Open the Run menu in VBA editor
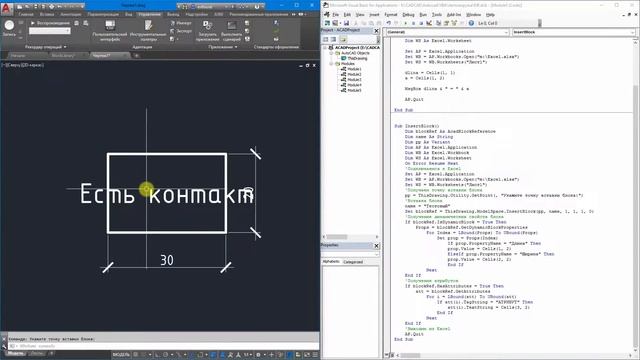The width and height of the screenshot is (640, 360). (x=423, y=15)
